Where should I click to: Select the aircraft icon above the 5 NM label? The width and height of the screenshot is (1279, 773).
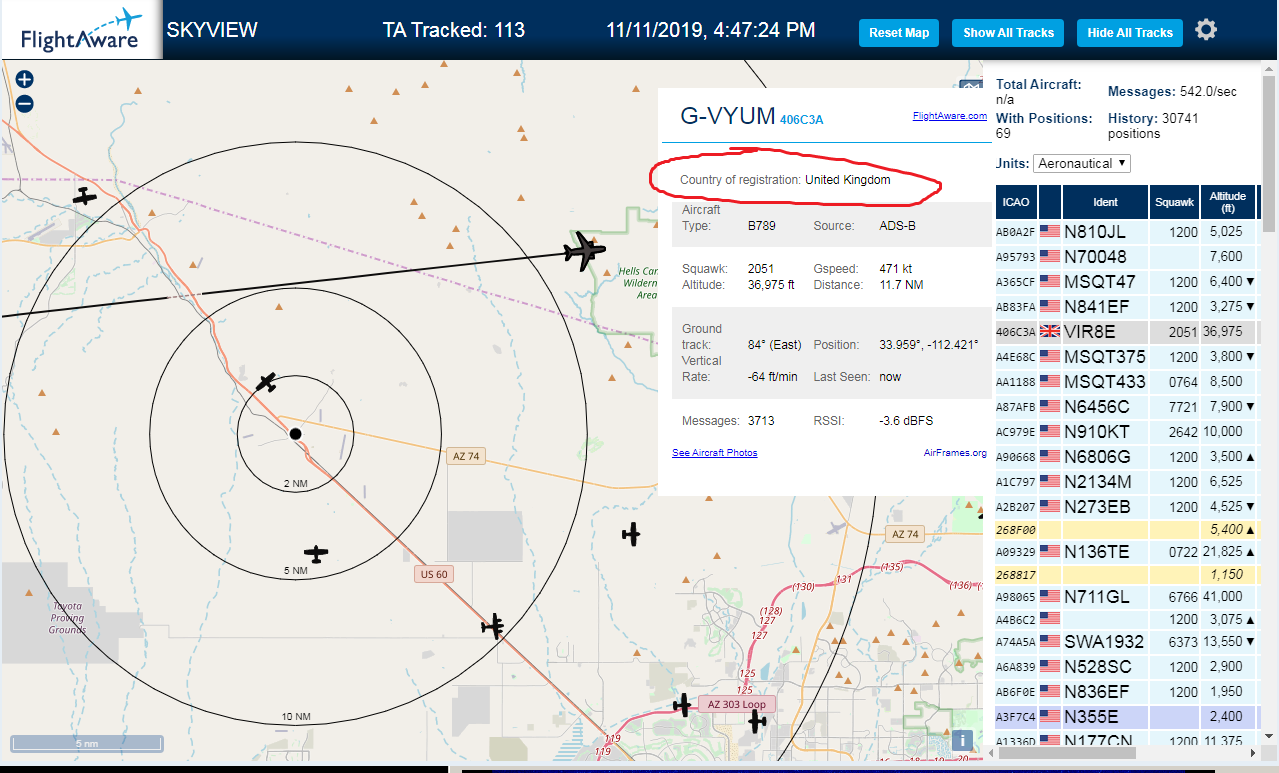tap(316, 553)
